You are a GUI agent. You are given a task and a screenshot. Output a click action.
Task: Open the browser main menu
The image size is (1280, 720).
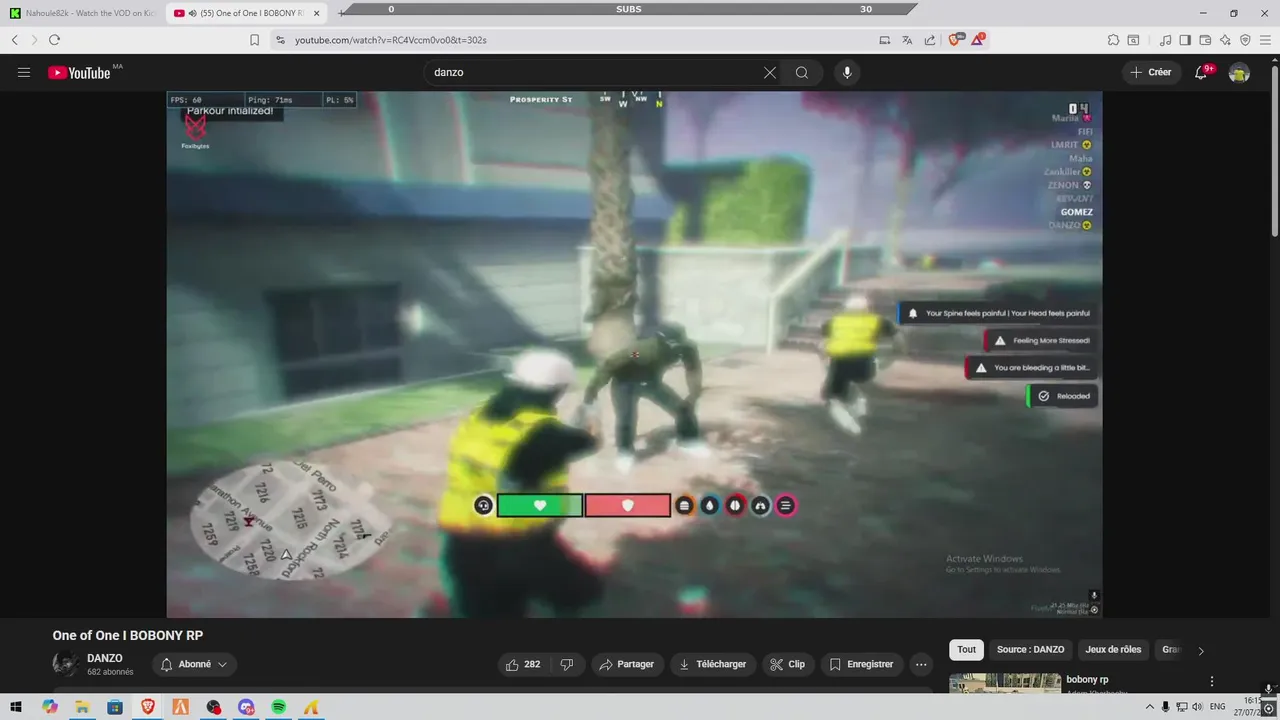click(x=1265, y=40)
